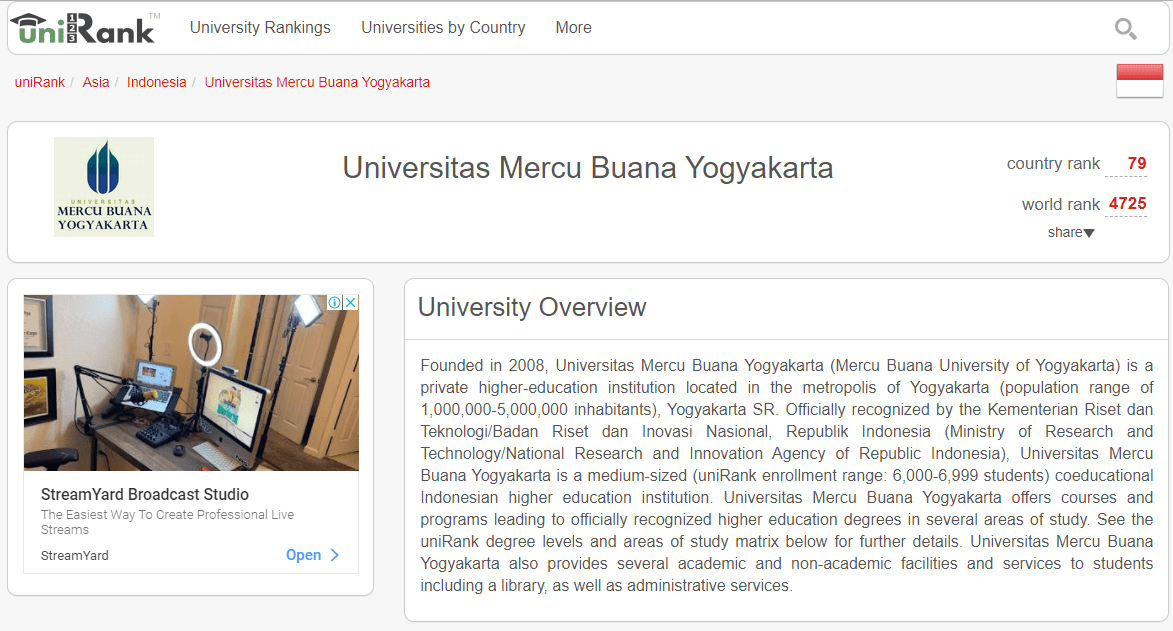Click the chevron arrow beside Open
The image size is (1173, 631).
point(334,555)
